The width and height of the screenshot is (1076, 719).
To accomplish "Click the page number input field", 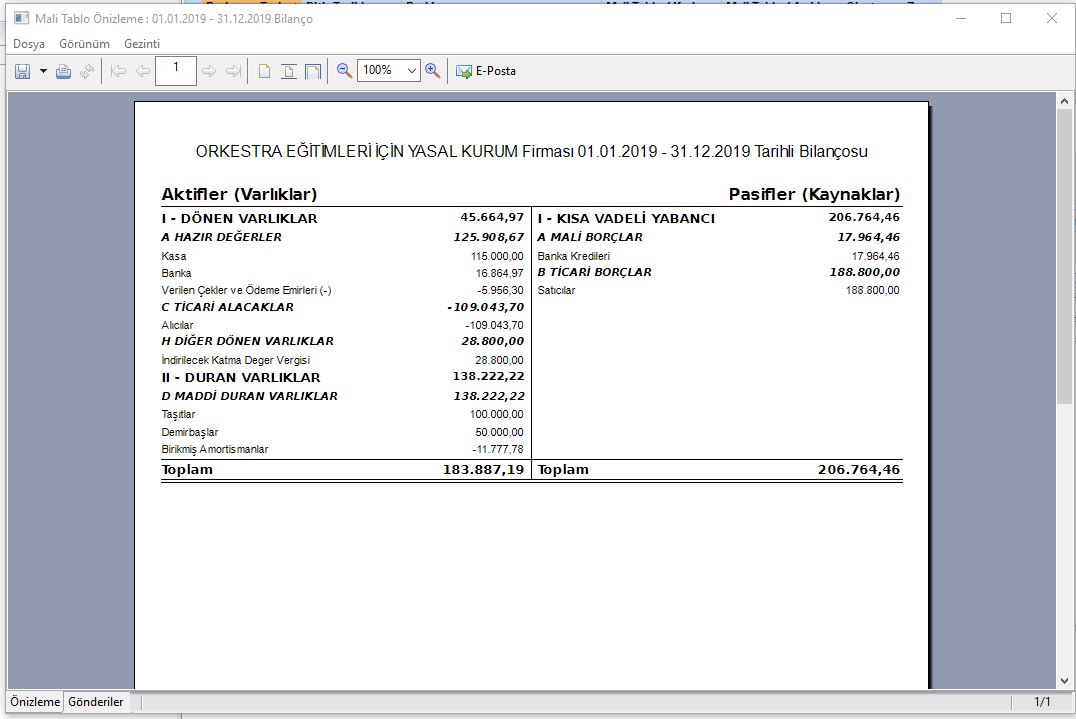I will click(x=176, y=70).
